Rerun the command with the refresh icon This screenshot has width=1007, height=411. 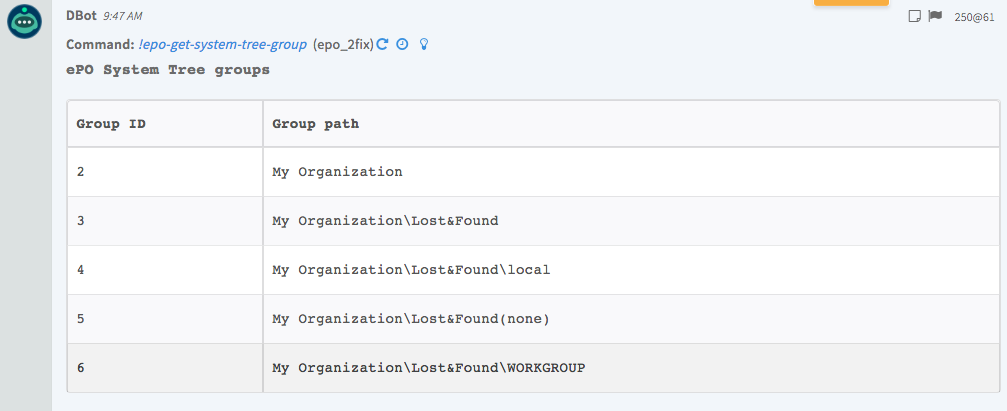pyautogui.click(x=382, y=45)
